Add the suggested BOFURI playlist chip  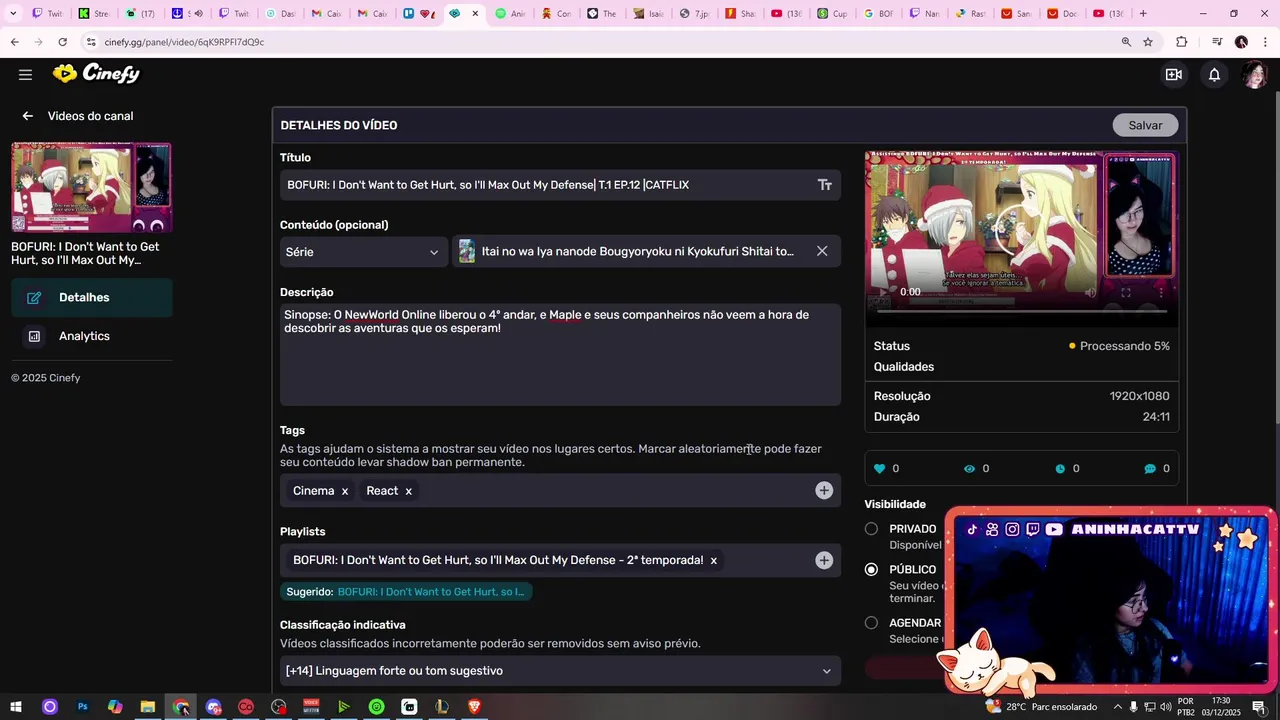pyautogui.click(x=406, y=592)
